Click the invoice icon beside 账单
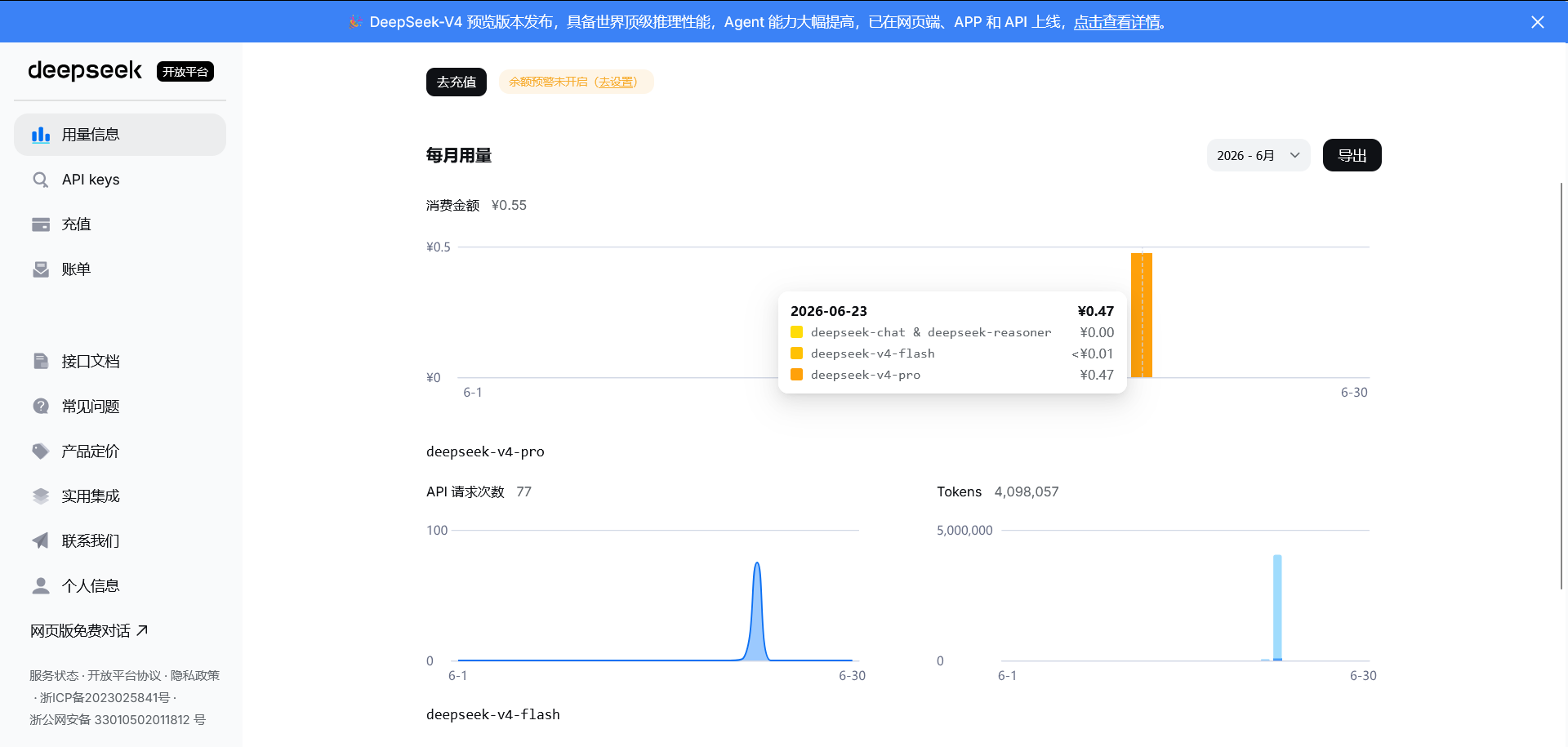 coord(41,269)
